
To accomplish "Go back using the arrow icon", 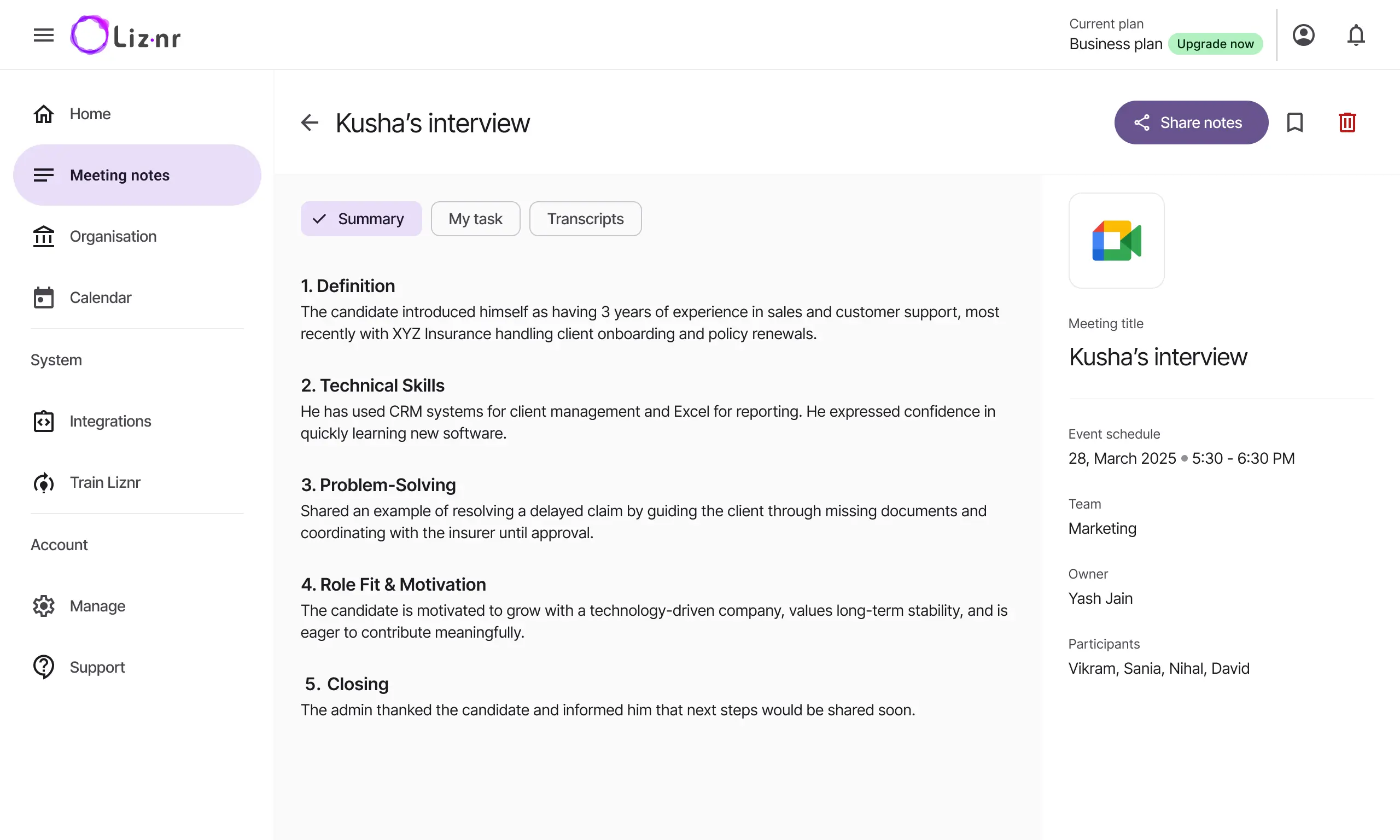I will click(x=310, y=122).
